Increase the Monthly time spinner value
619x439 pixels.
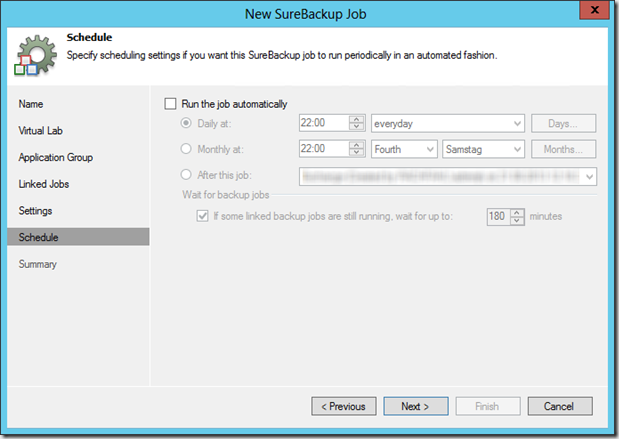[356, 145]
